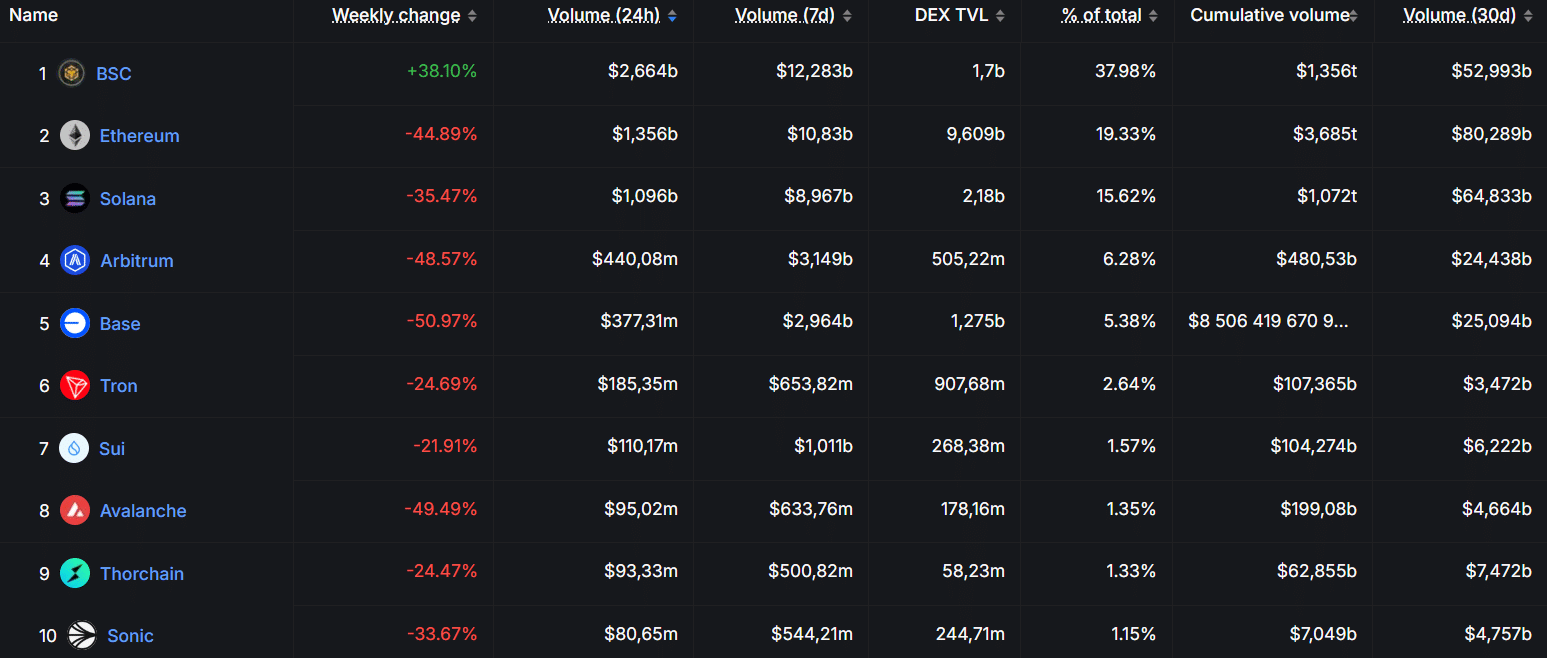Click Base truncated cumulative volume value
Image resolution: width=1547 pixels, height=658 pixels.
pos(1268,322)
